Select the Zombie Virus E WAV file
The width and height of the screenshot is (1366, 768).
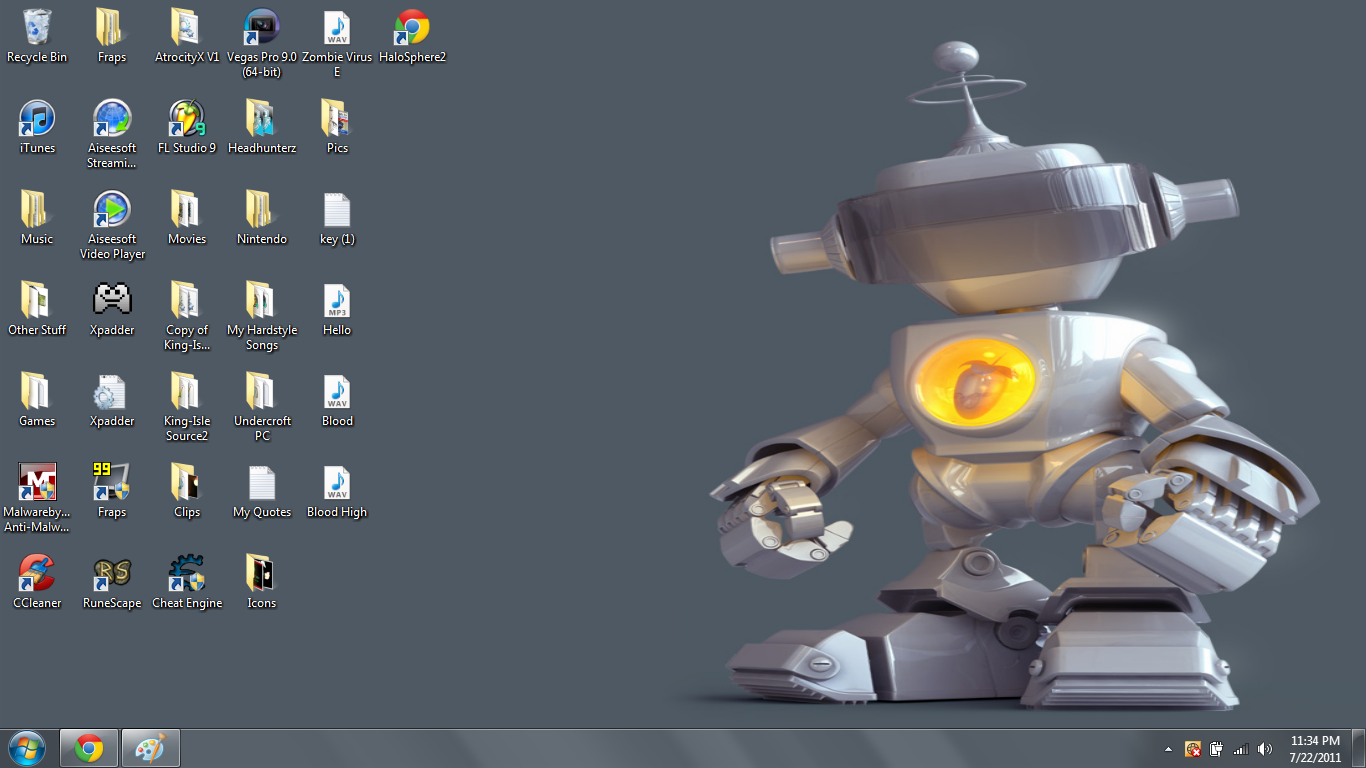click(x=337, y=43)
